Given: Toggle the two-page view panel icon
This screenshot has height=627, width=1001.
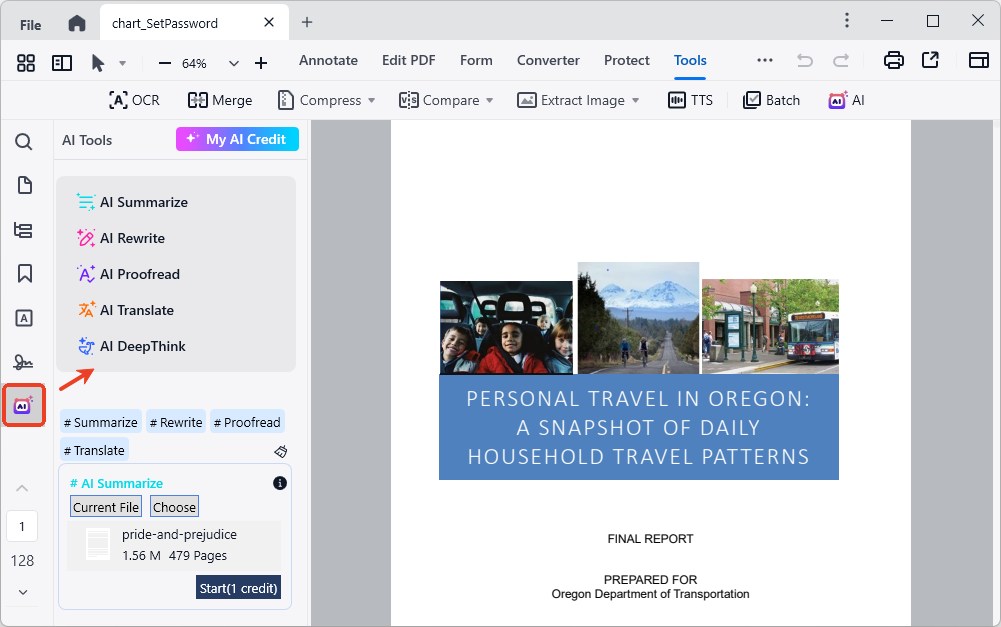Looking at the screenshot, I should 62,63.
